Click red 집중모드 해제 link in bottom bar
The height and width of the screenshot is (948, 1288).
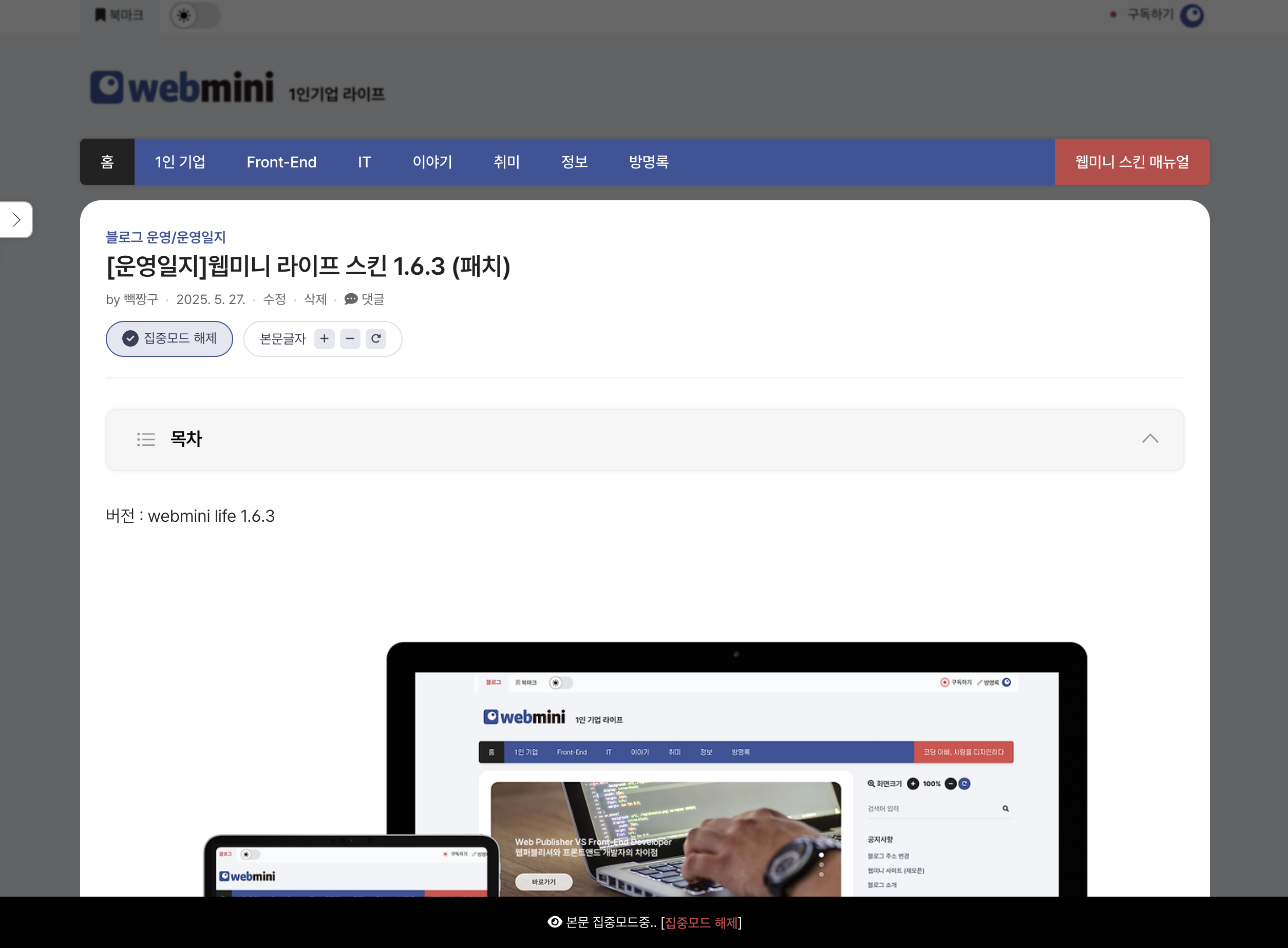[x=701, y=922]
